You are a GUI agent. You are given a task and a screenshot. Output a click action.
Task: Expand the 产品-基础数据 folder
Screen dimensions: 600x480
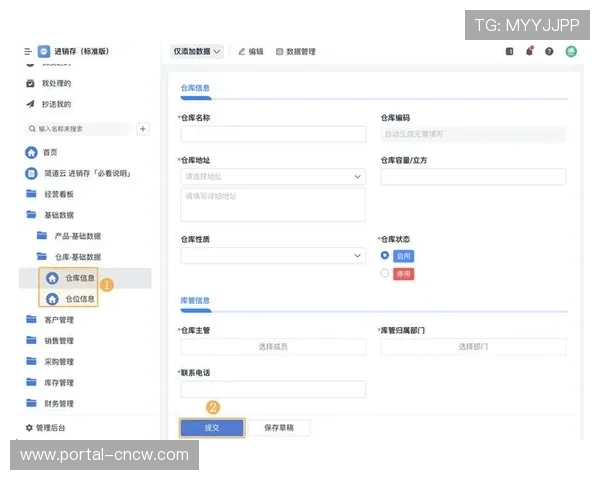pyautogui.click(x=69, y=236)
